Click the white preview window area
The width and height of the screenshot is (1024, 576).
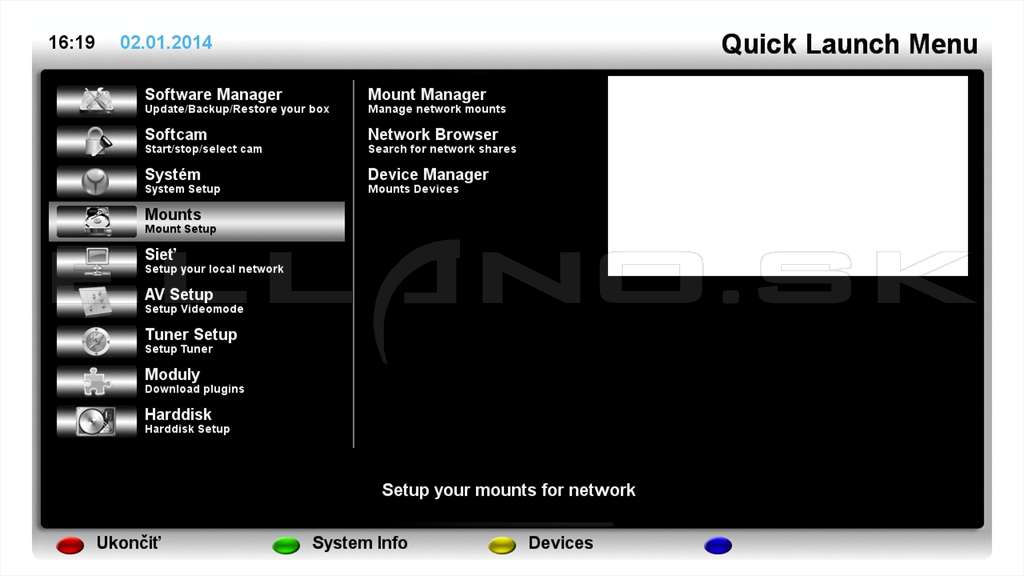click(x=788, y=176)
